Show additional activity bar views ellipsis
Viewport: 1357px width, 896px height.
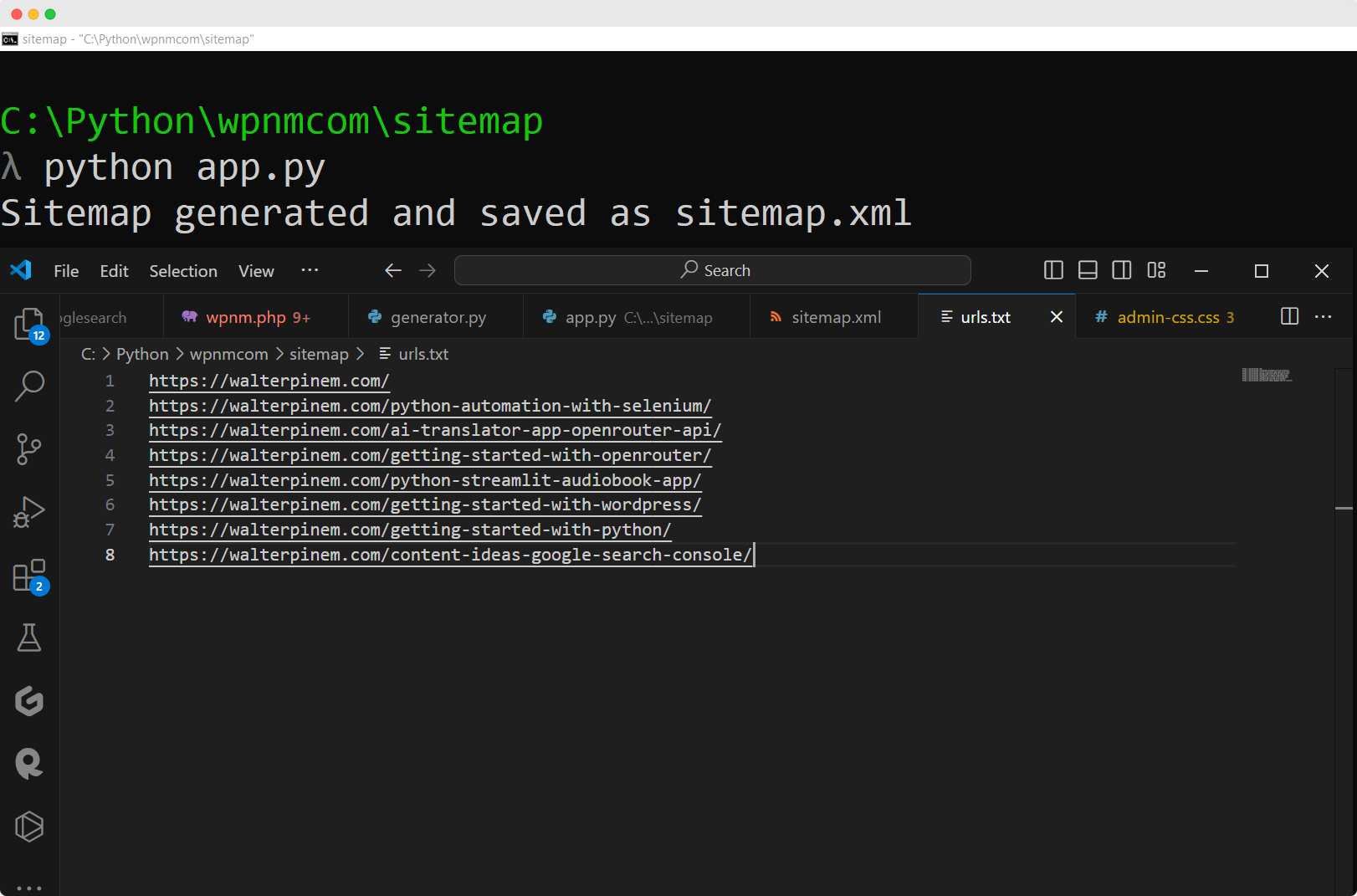click(x=30, y=888)
